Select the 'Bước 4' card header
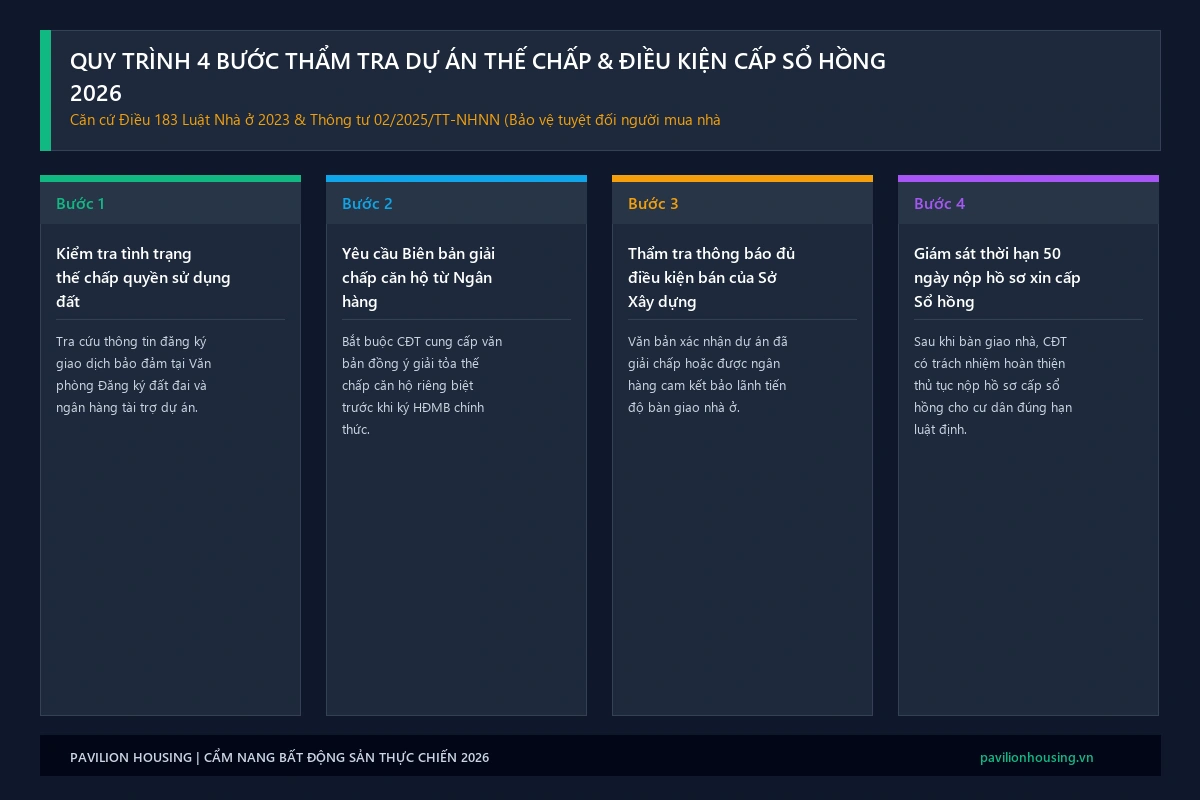1200x800 pixels. coord(1028,203)
